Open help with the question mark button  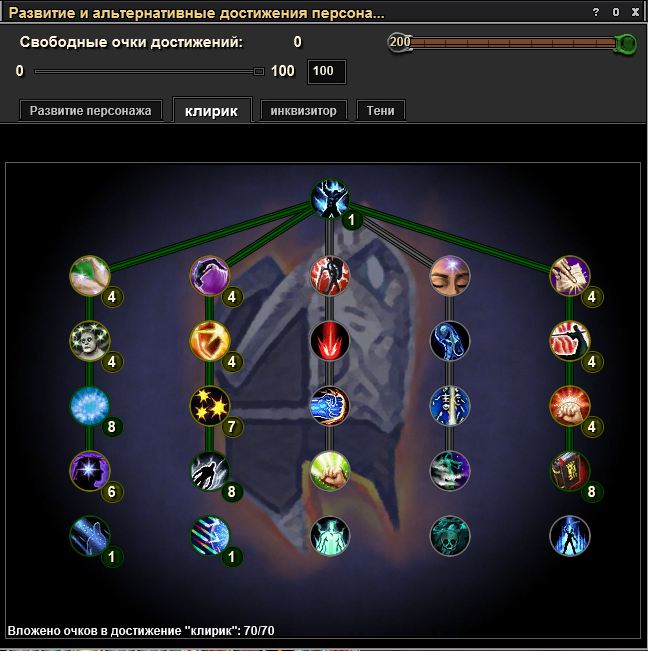pos(596,12)
